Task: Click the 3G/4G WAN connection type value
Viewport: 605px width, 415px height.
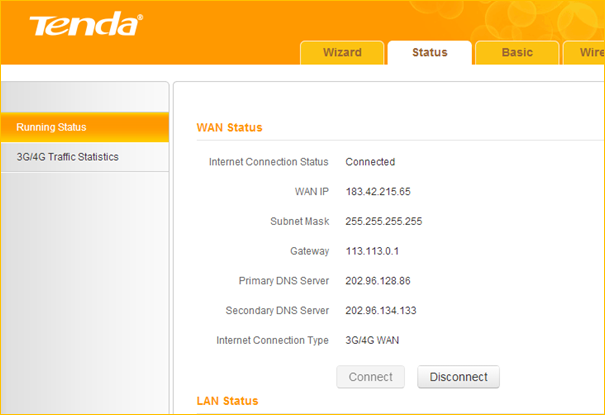Action: pos(373,341)
